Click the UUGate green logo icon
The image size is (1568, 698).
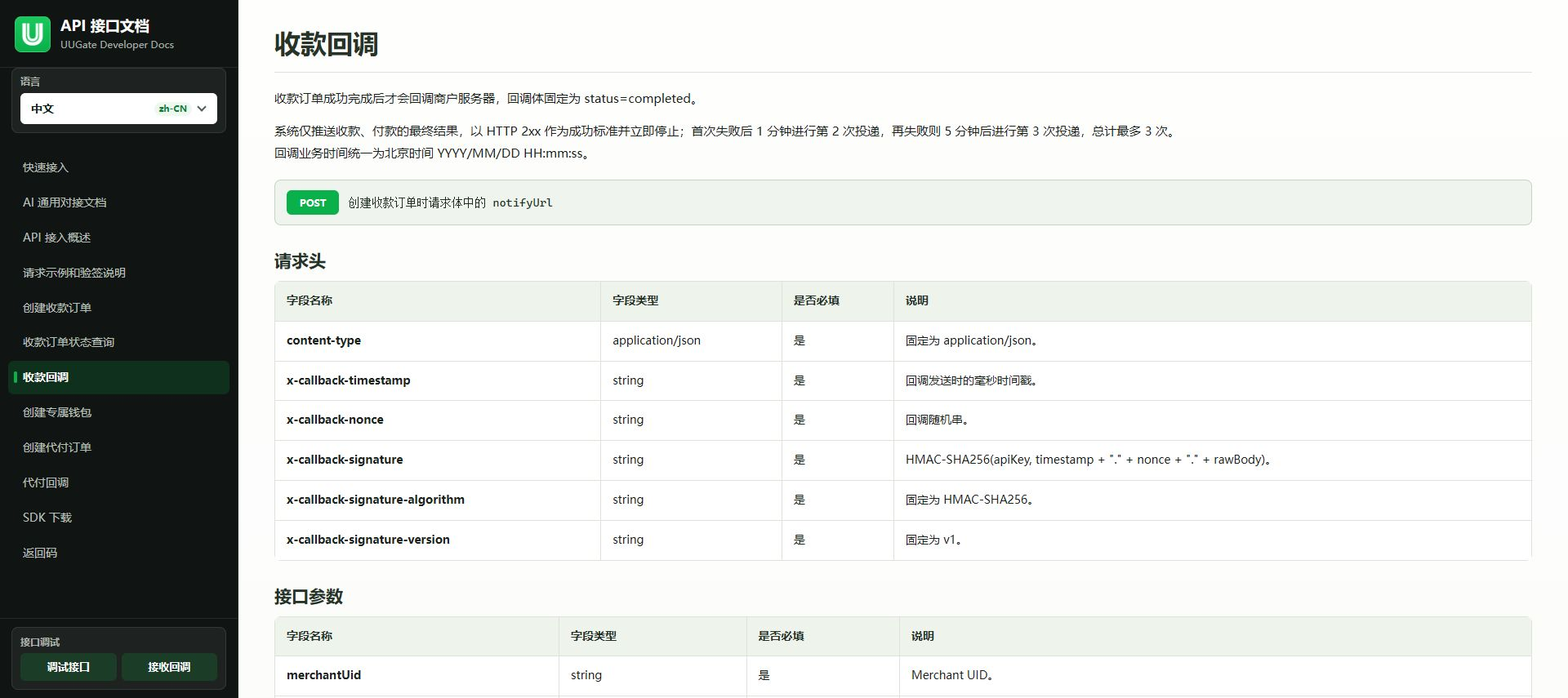33,34
